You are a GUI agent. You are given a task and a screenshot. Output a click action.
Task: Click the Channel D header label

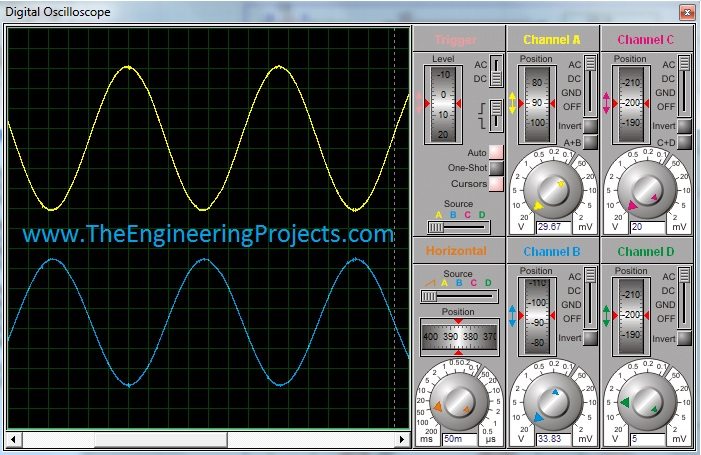pos(646,252)
